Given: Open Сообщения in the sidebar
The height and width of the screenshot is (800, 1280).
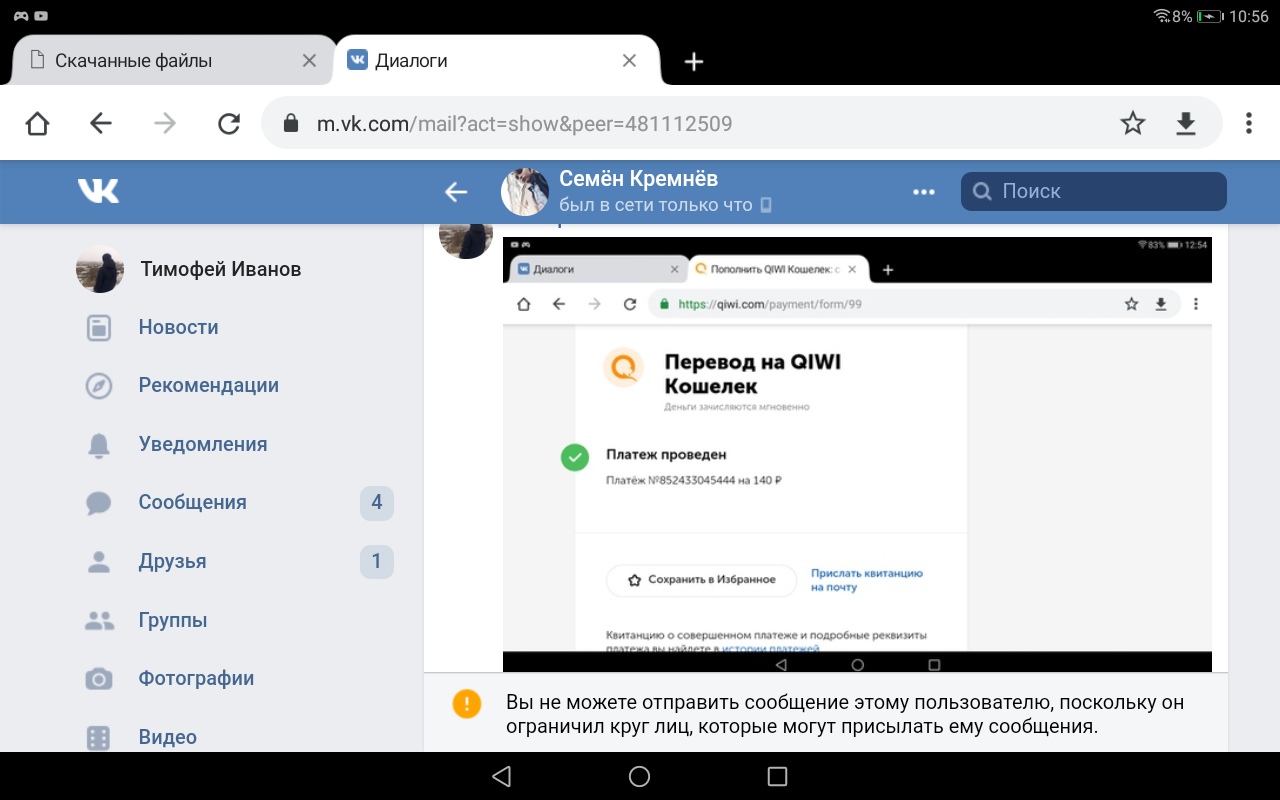Looking at the screenshot, I should 192,502.
